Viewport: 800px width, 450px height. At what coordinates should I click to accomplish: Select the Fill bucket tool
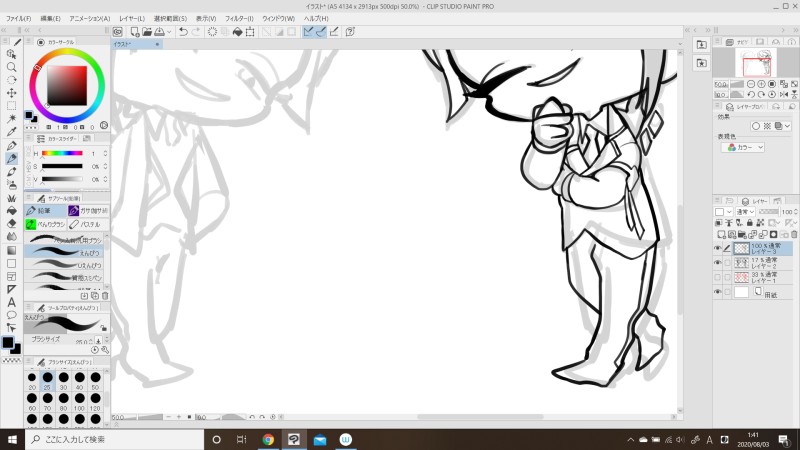tap(11, 211)
